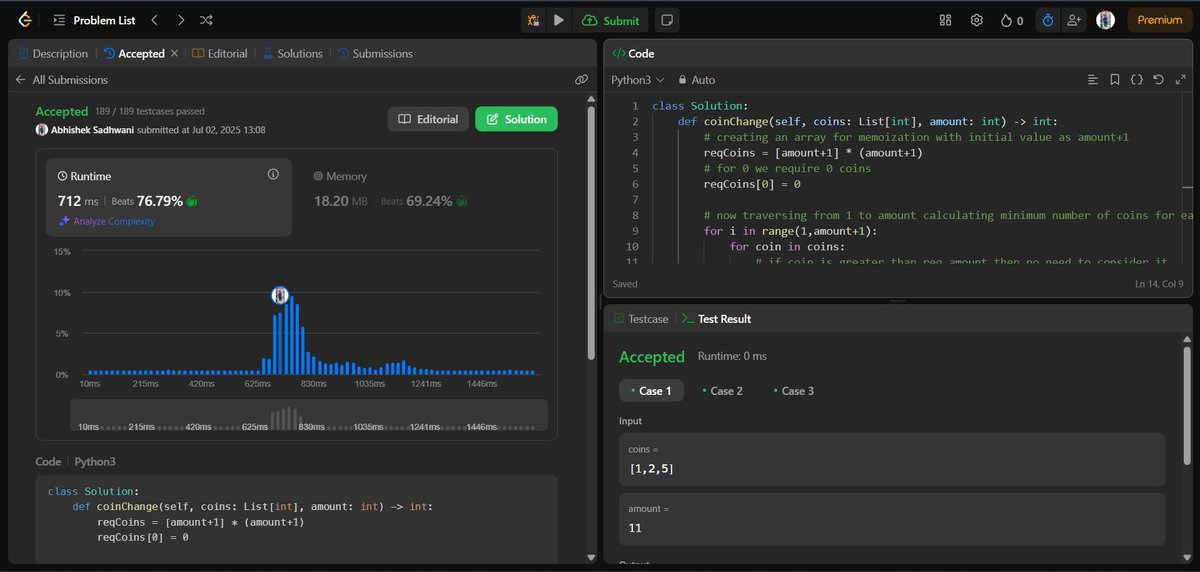Select the Accepted tab
Screen dimensions: 1200x572
[134, 54]
